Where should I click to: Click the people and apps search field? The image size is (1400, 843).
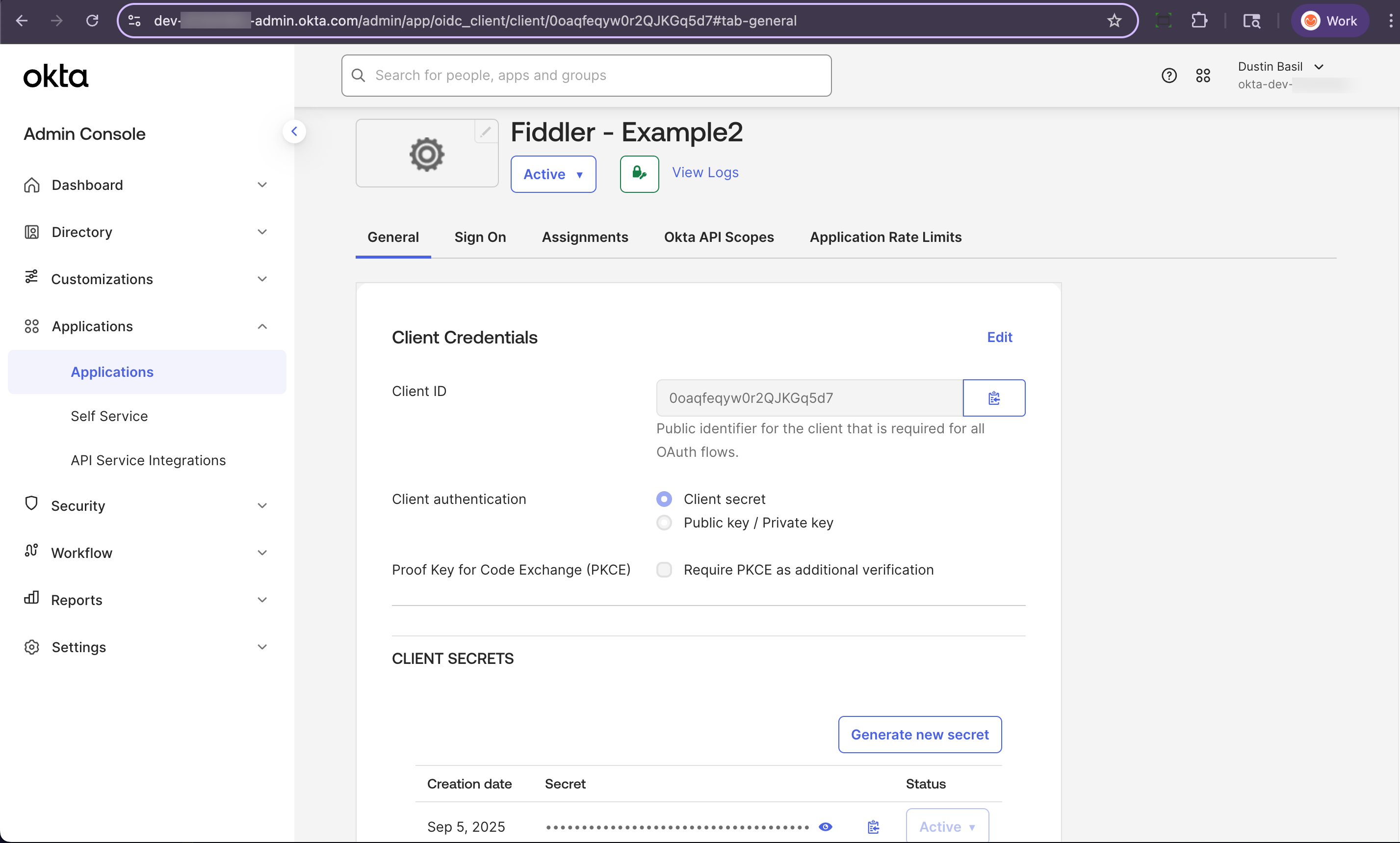[x=585, y=75]
